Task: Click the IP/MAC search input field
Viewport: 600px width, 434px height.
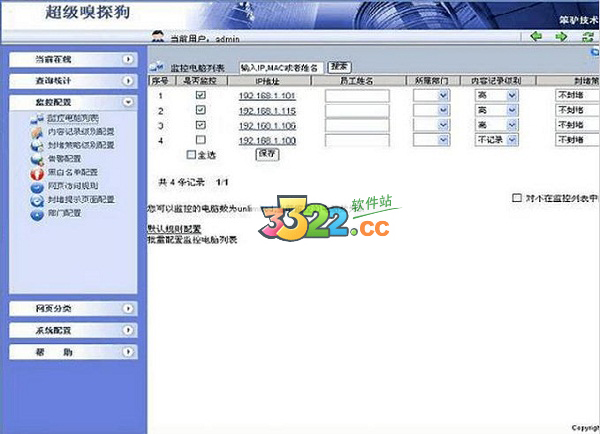Action: [x=281, y=67]
